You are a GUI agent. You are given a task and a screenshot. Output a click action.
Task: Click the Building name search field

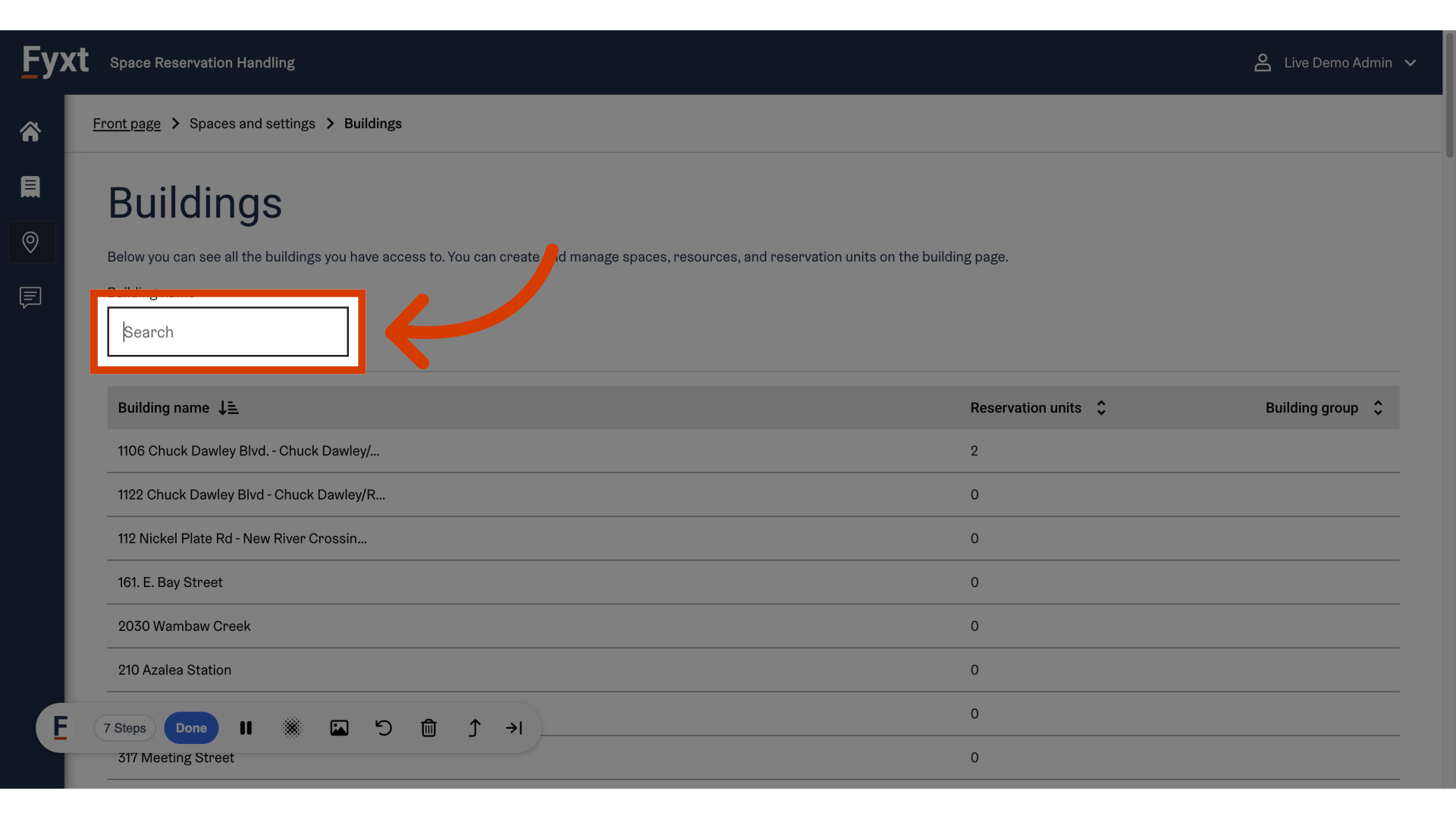pos(227,332)
